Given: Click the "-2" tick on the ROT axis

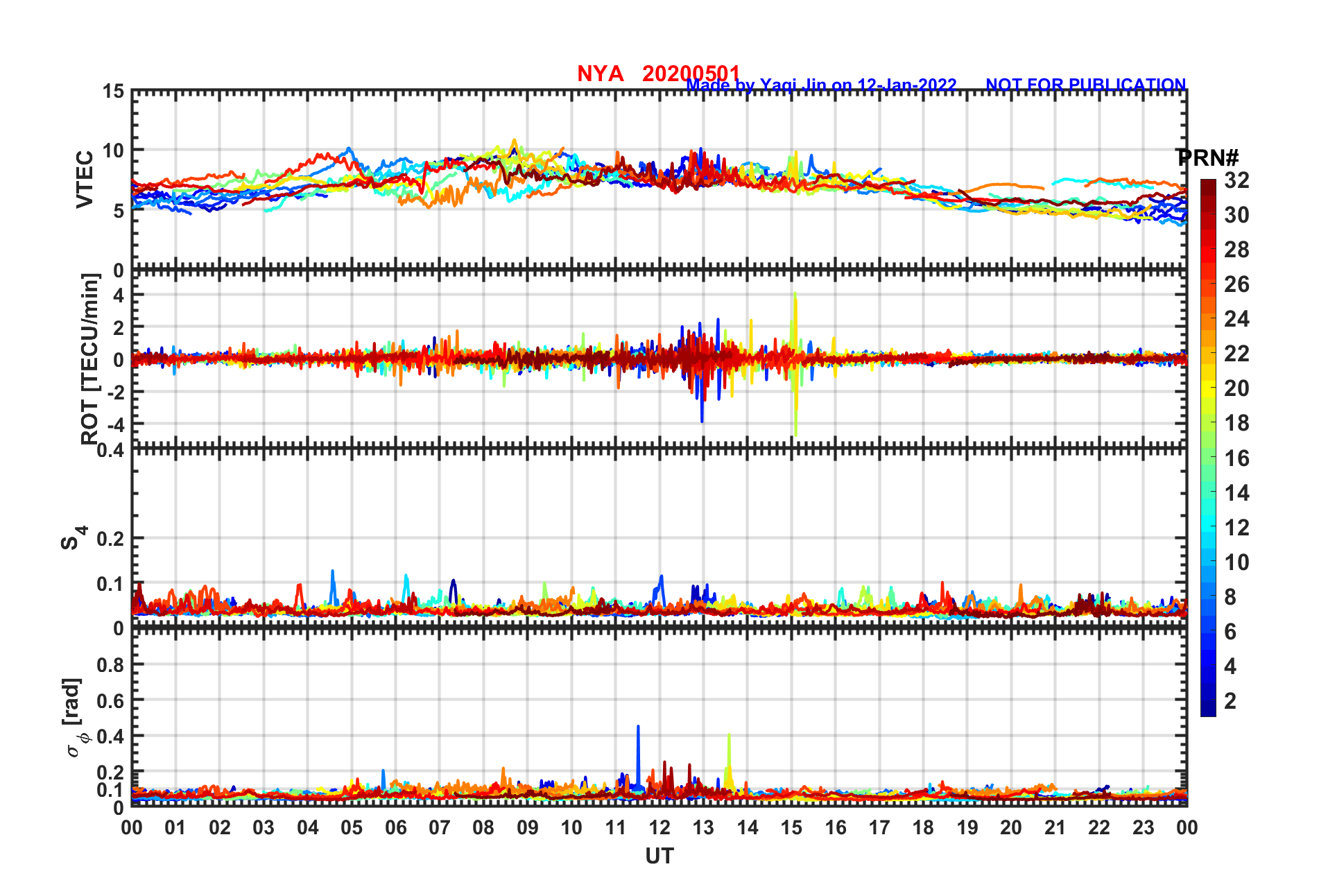Looking at the screenshot, I should tap(117, 392).
